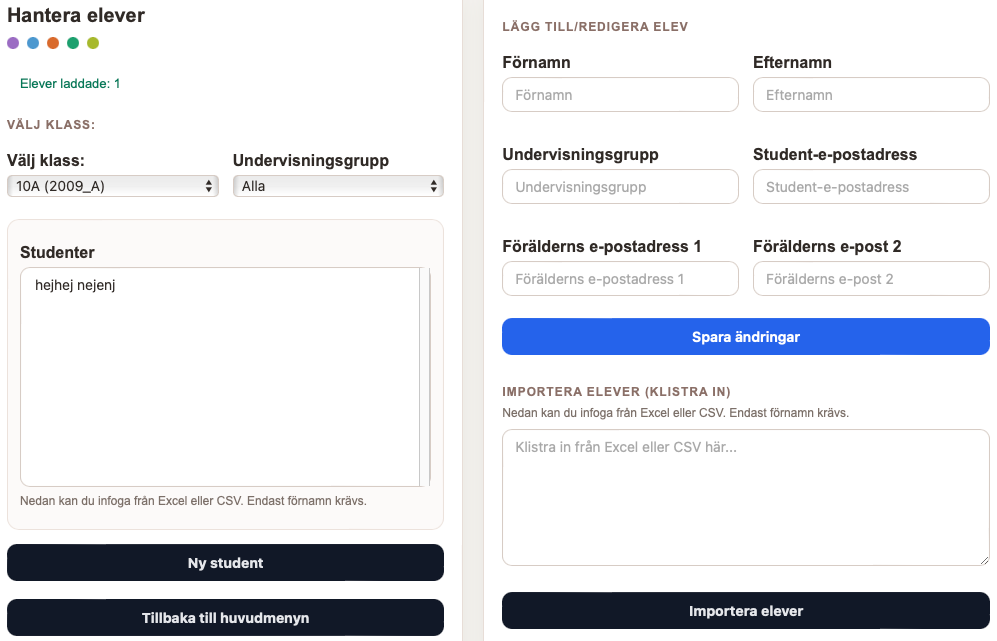Expand the Undervisningsgrupp filter dropdown
The height and width of the screenshot is (641, 997).
coord(338,186)
